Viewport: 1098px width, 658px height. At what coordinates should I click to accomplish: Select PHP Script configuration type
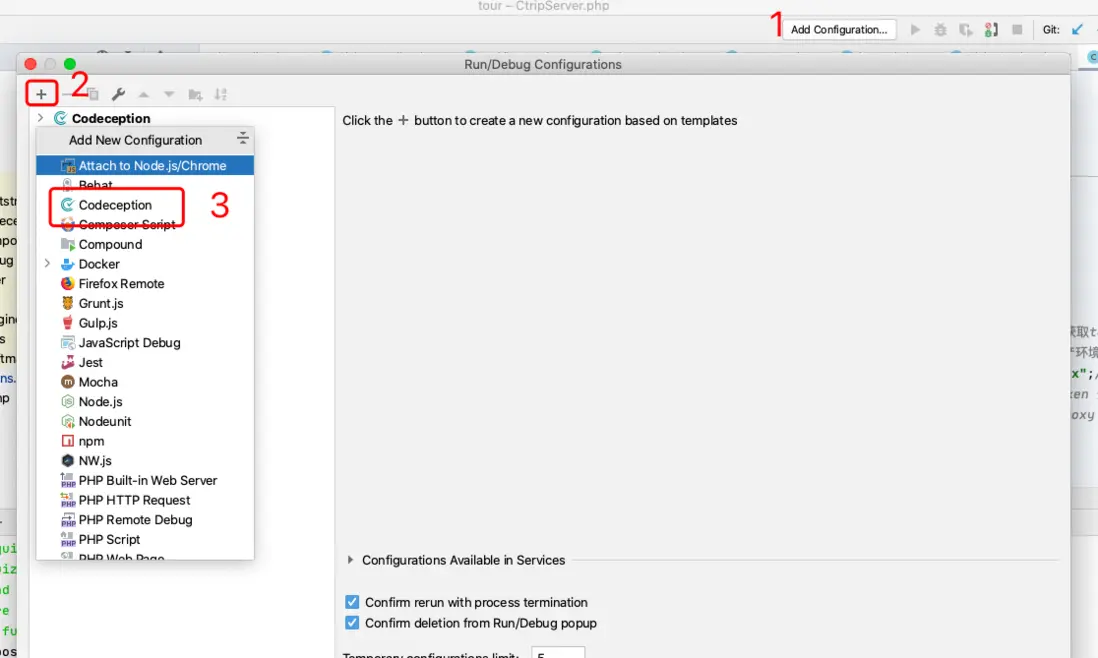(145, 539)
